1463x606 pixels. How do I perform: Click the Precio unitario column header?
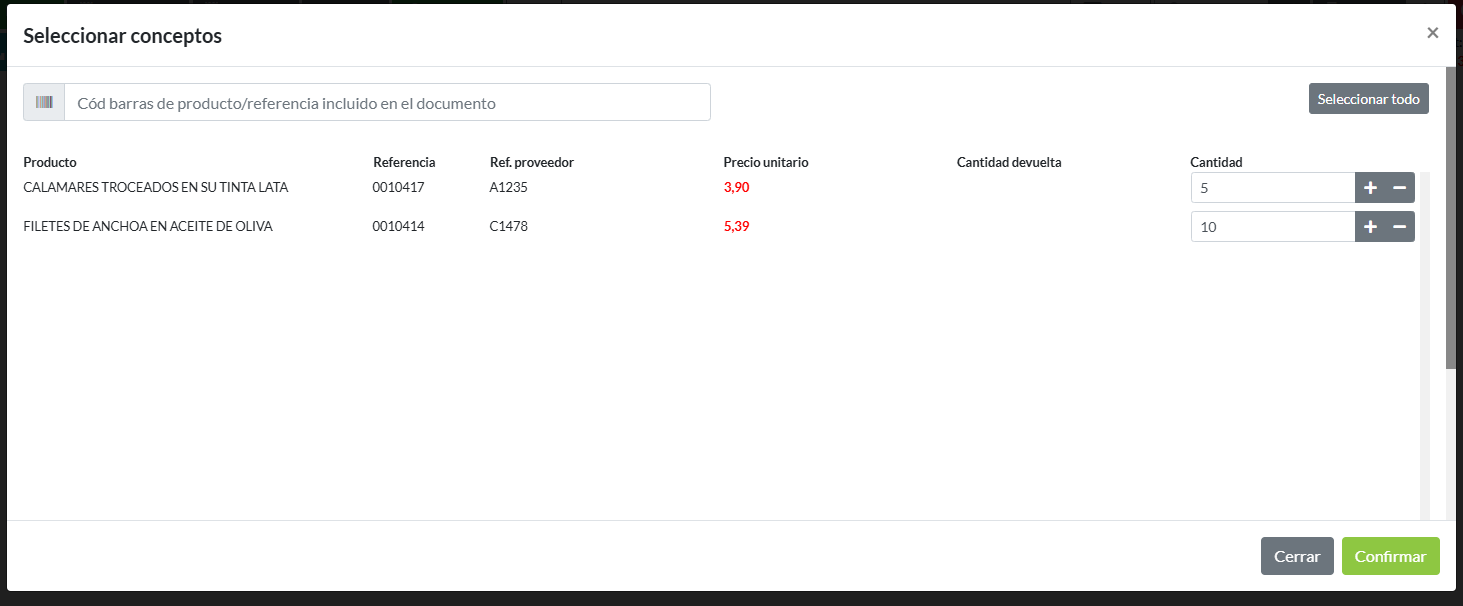coord(765,162)
